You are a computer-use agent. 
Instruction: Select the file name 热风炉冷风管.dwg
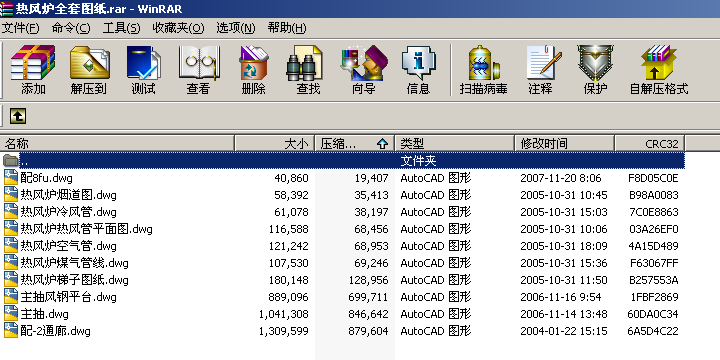pos(68,212)
